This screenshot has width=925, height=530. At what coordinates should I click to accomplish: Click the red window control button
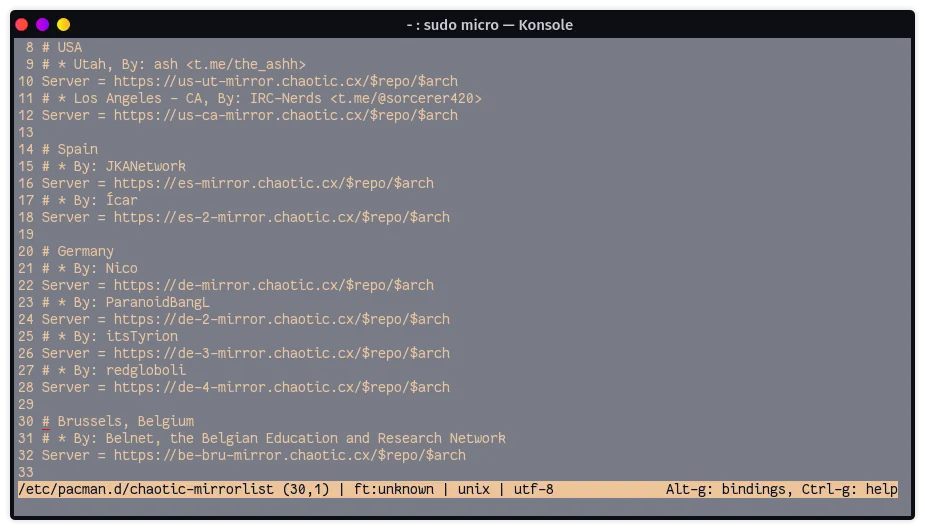[x=22, y=25]
